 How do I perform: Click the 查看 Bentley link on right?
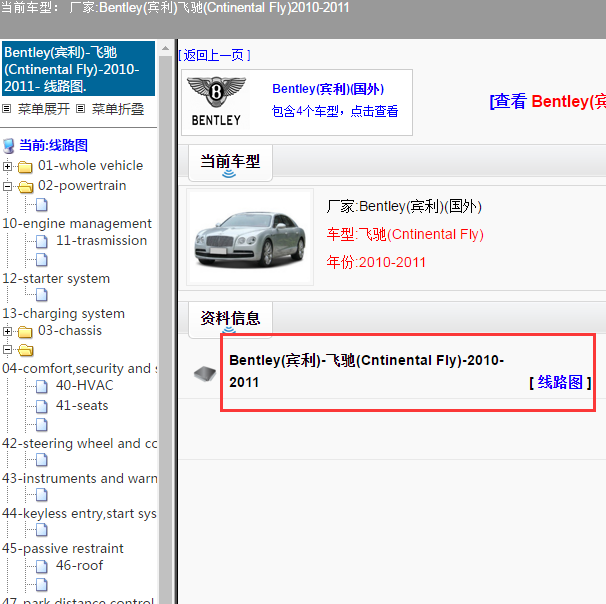pos(547,102)
